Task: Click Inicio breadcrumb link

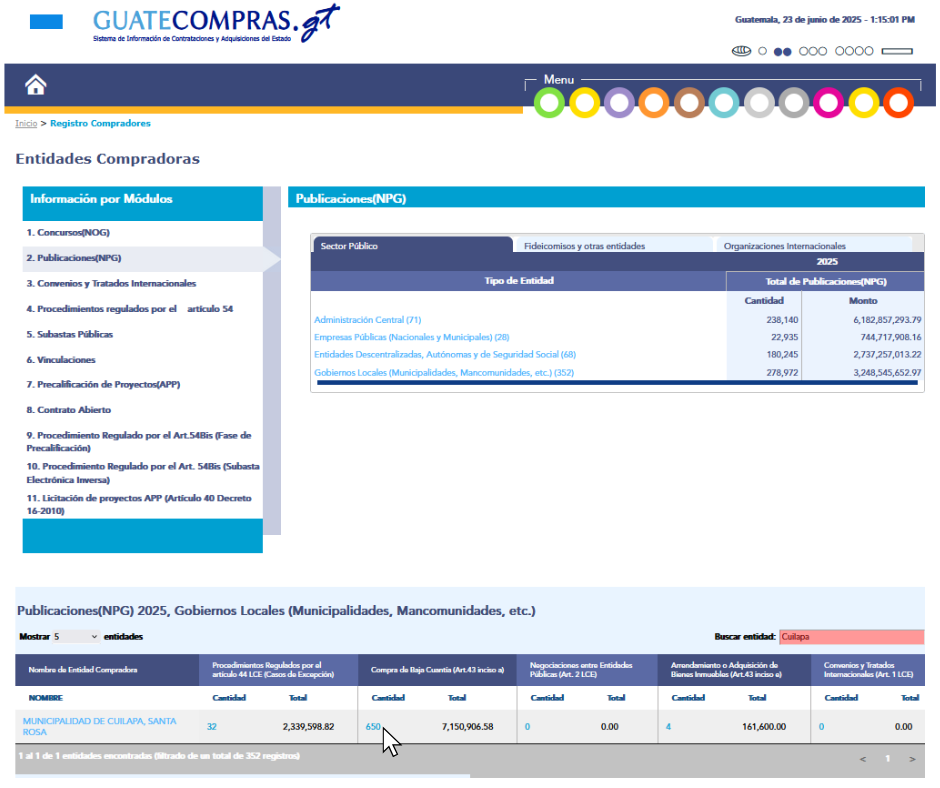Action: [x=26, y=124]
